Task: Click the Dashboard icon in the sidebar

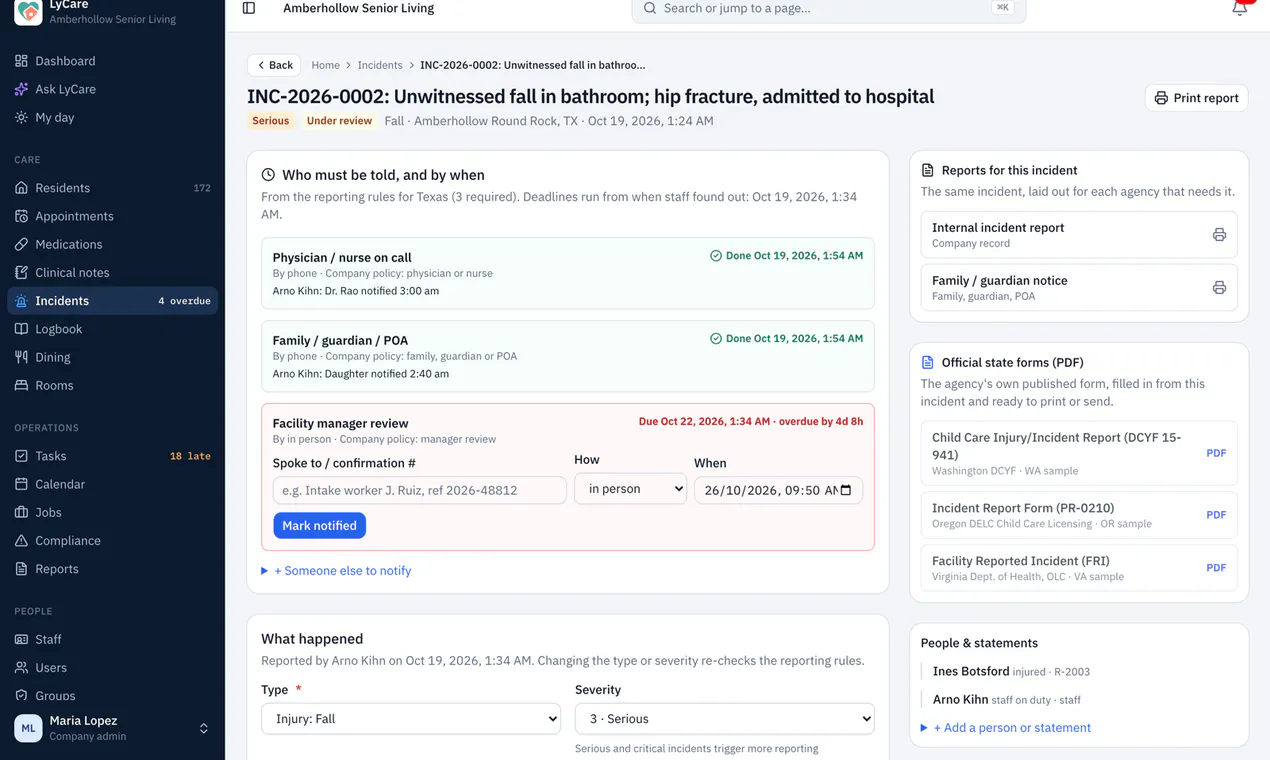Action: click(21, 61)
